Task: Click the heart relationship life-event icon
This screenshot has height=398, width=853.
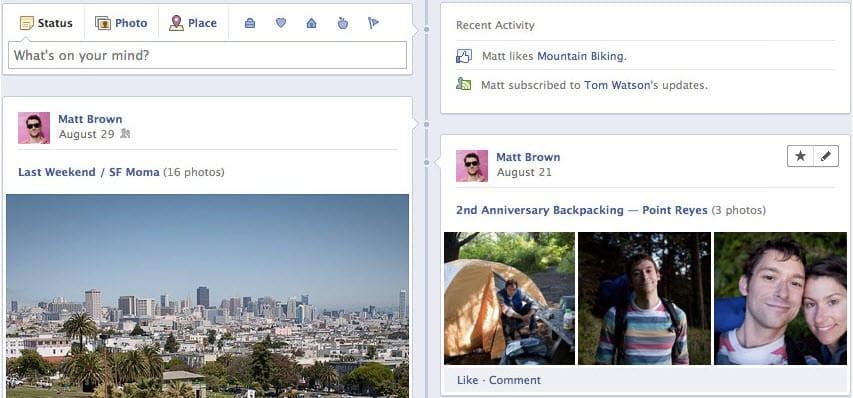Action: tap(281, 23)
